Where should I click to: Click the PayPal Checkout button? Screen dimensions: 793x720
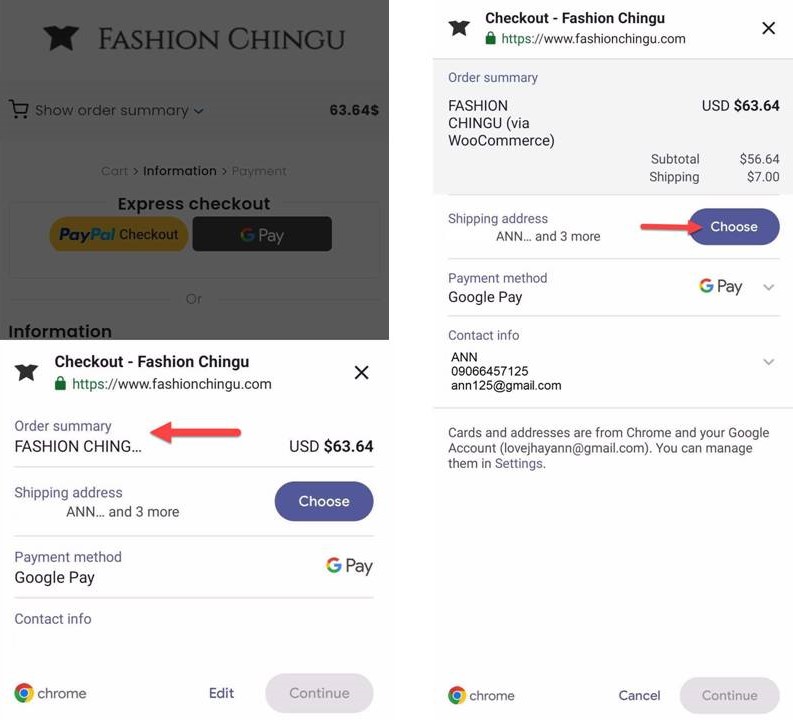[x=119, y=234]
